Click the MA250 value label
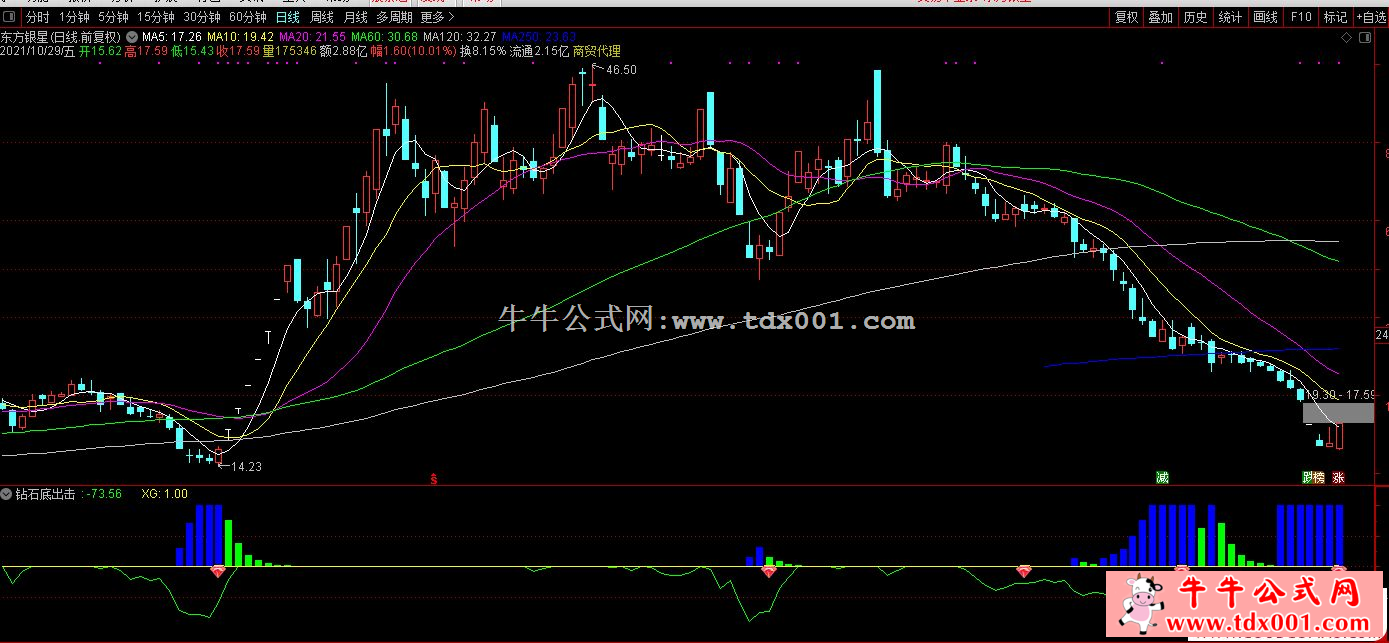 point(539,37)
